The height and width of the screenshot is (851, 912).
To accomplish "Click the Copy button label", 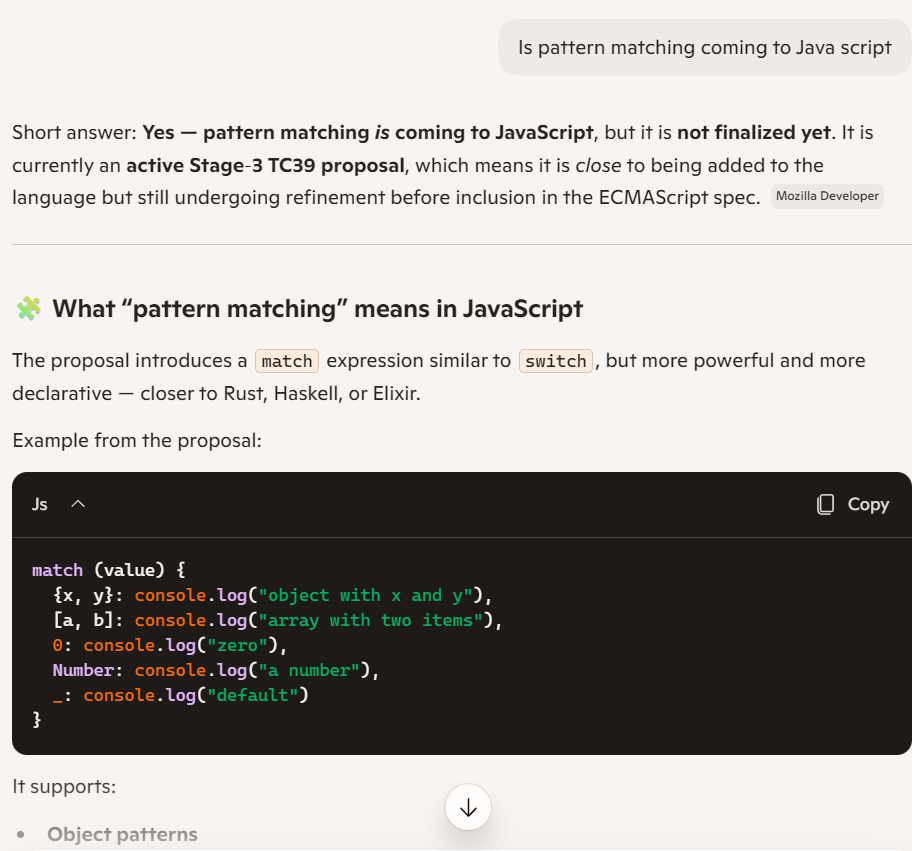I will [868, 504].
